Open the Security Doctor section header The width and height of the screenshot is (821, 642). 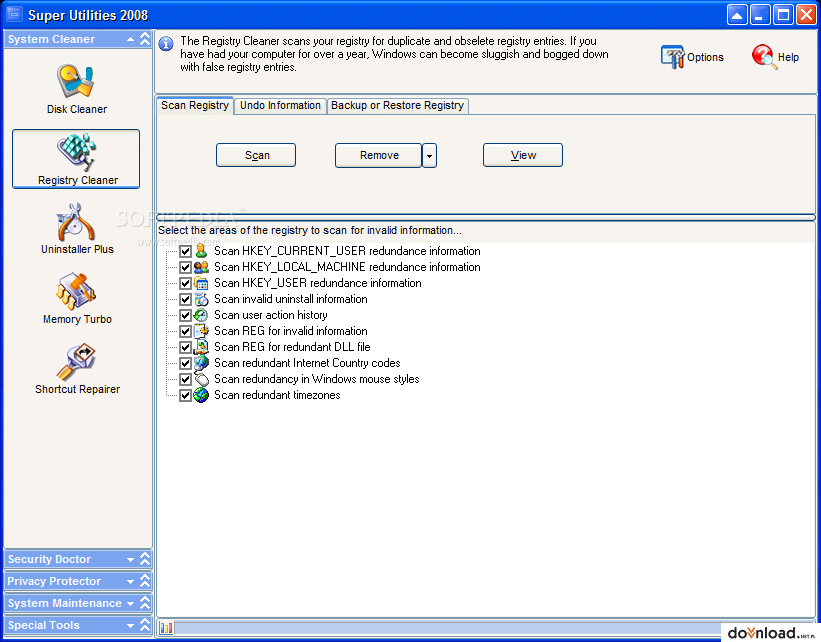pos(78,559)
